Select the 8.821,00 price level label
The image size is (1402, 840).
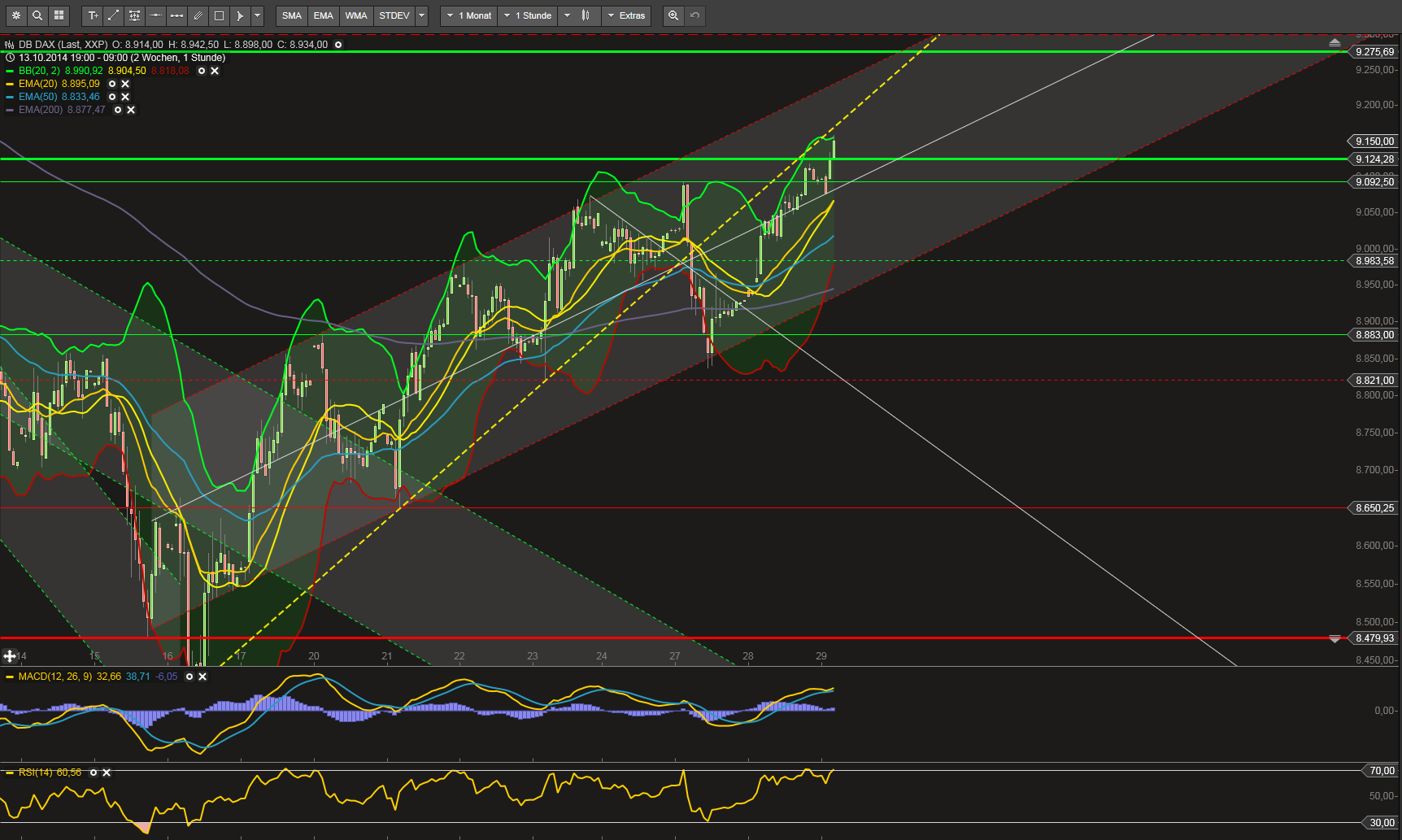(x=1374, y=381)
